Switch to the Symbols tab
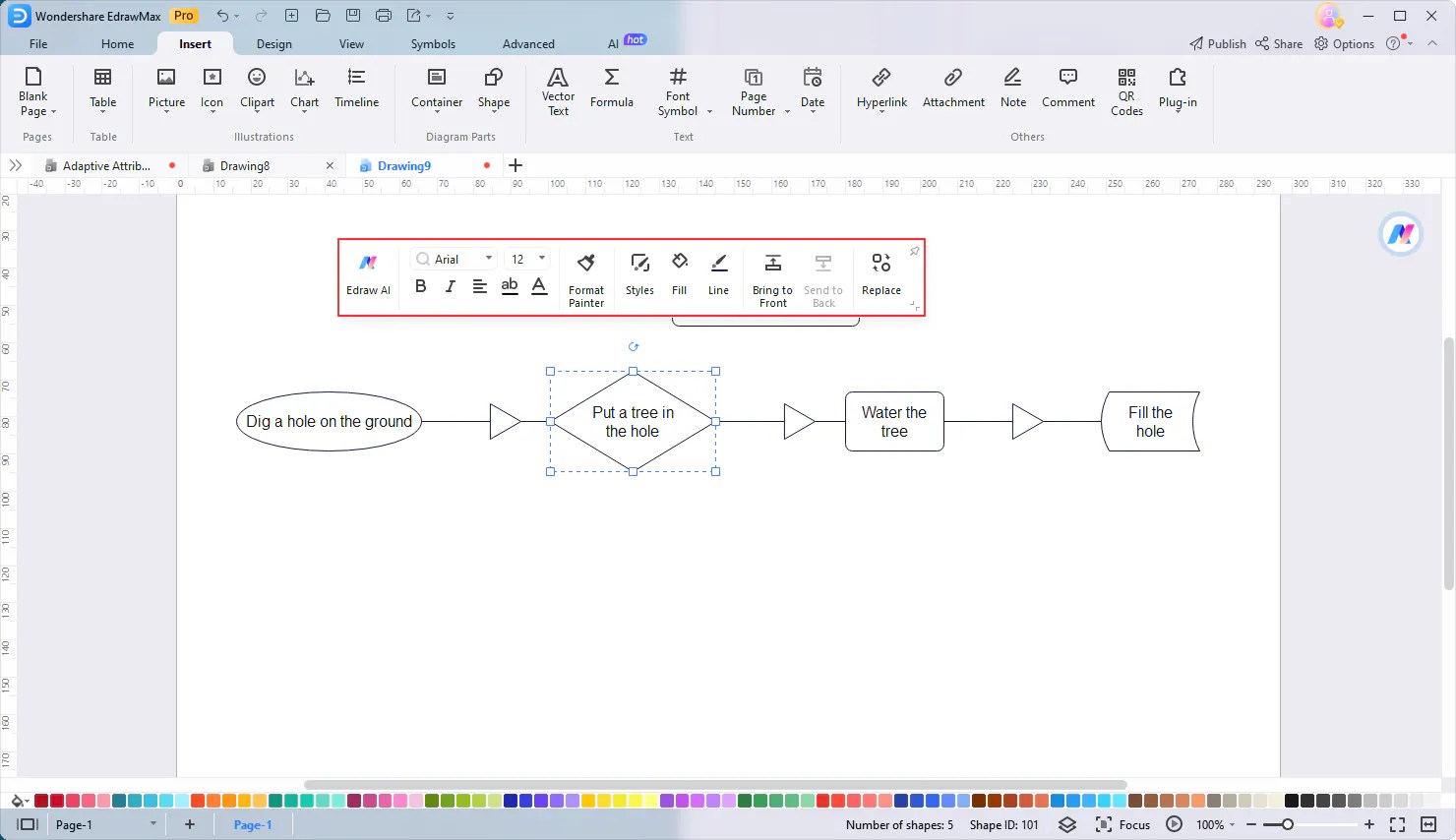1456x840 pixels. point(433,43)
